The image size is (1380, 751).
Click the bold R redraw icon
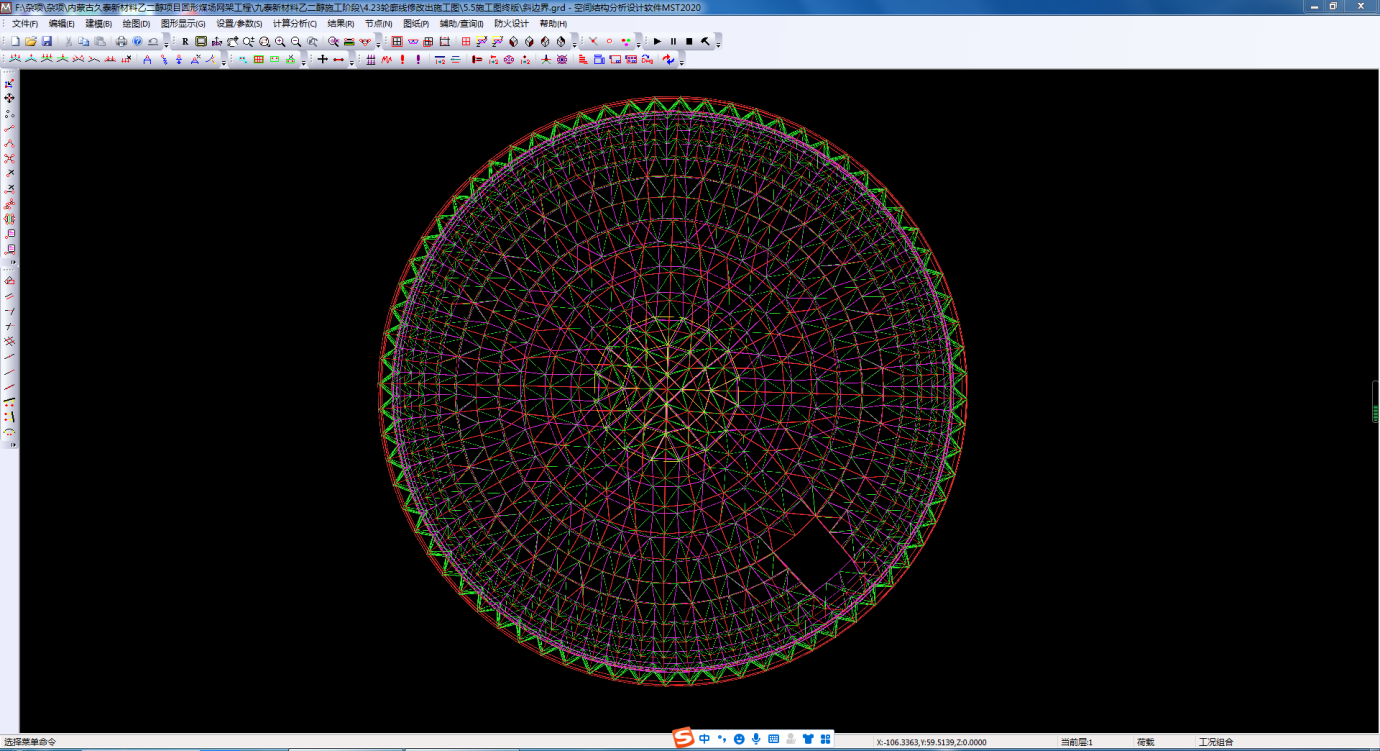coord(185,42)
